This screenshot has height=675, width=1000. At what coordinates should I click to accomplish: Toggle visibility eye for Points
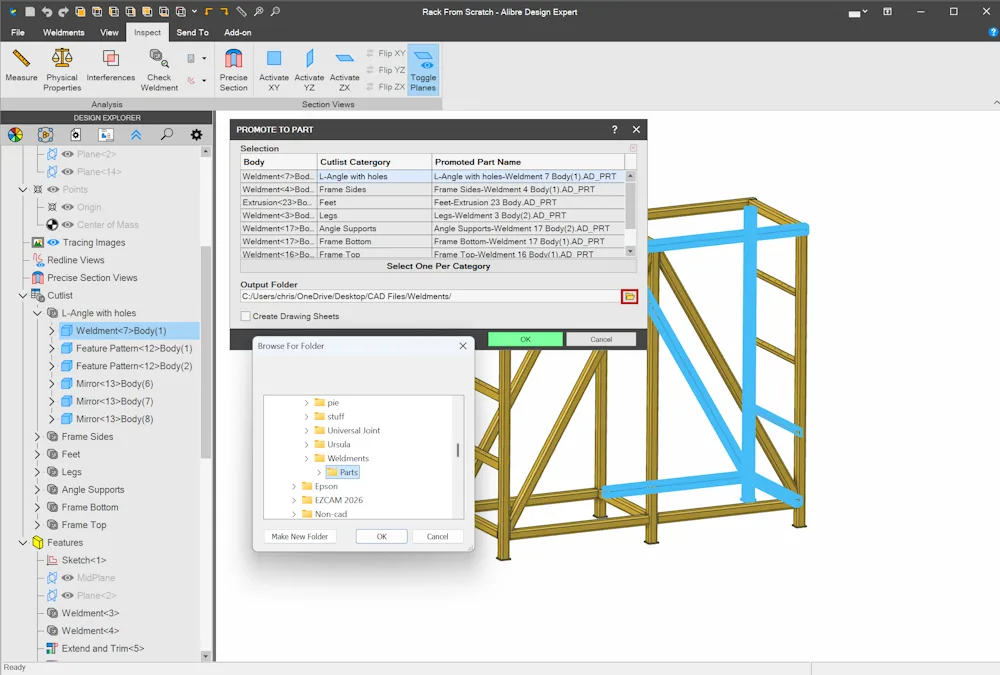(53, 189)
